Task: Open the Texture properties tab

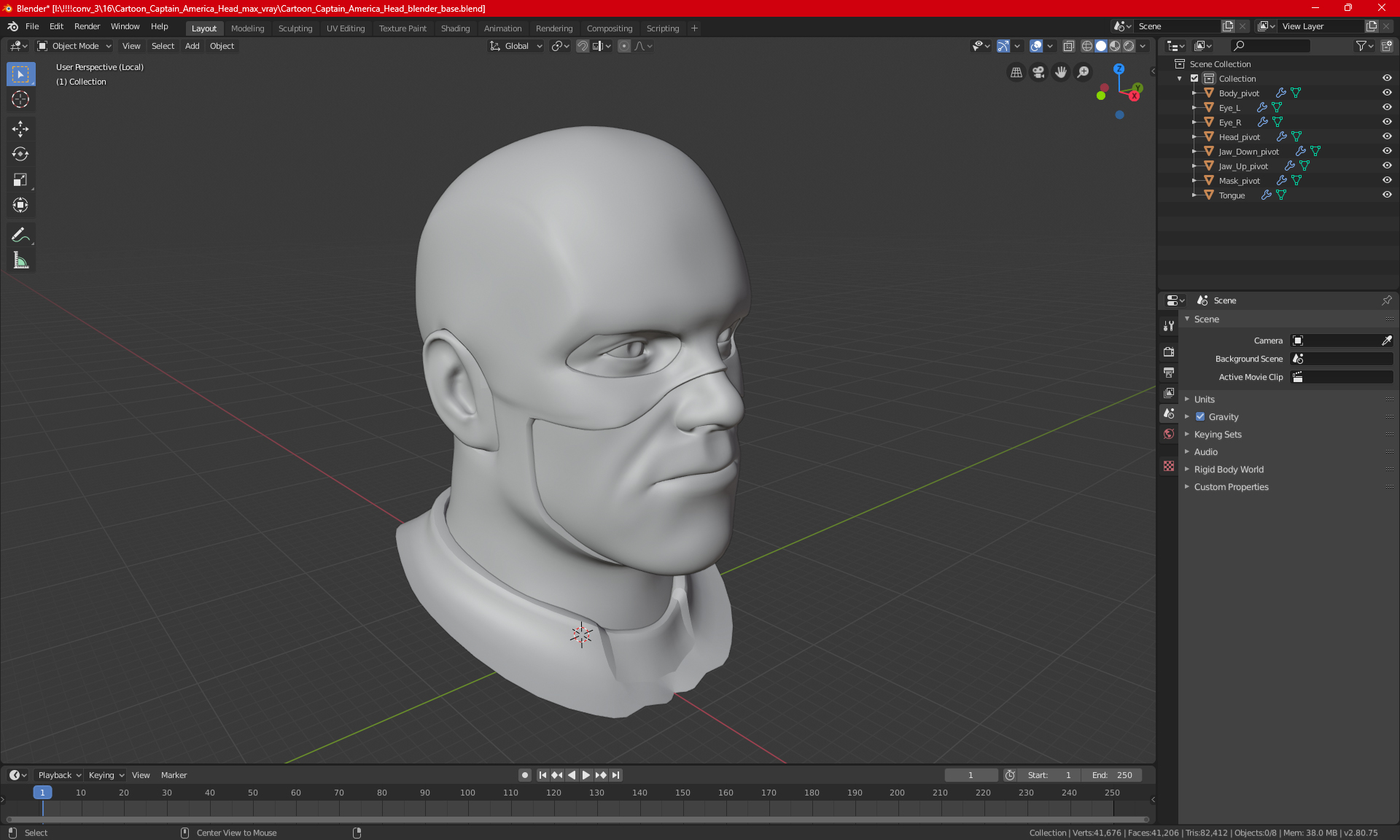Action: (1169, 466)
